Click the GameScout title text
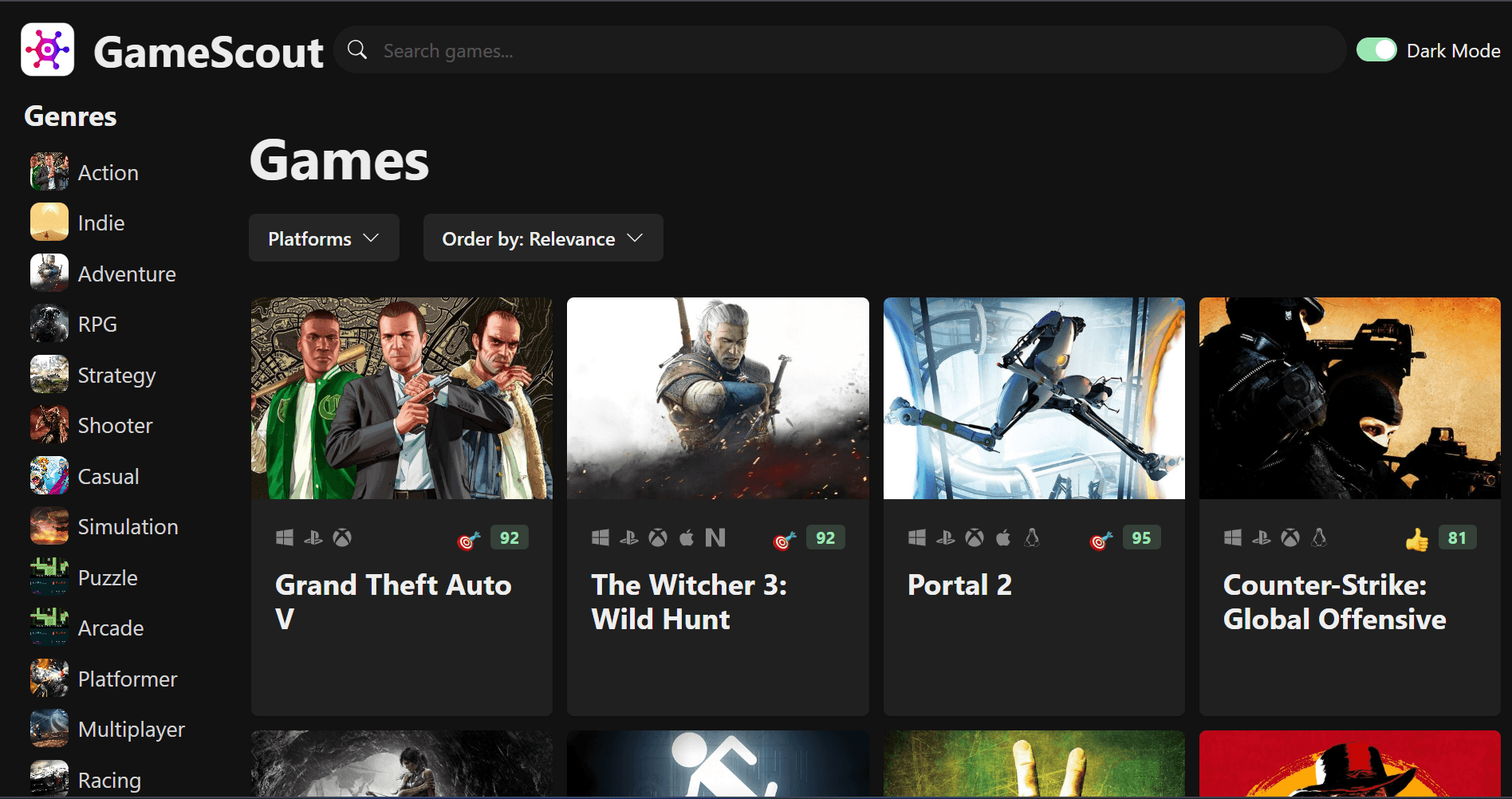The image size is (1512, 799). pos(208,53)
